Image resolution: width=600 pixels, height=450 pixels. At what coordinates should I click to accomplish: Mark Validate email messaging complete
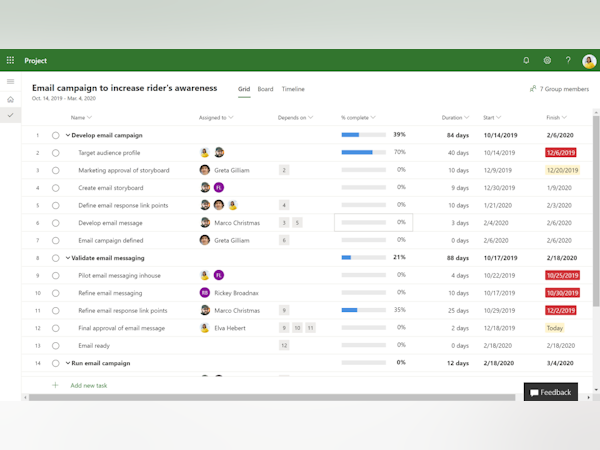(x=55, y=258)
